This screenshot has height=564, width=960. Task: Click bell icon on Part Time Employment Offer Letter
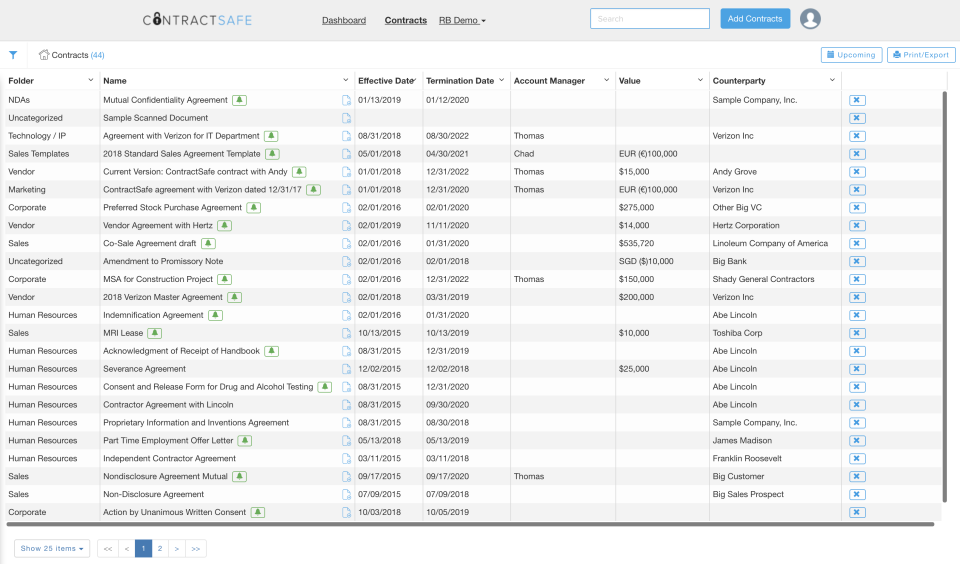[x=245, y=440]
